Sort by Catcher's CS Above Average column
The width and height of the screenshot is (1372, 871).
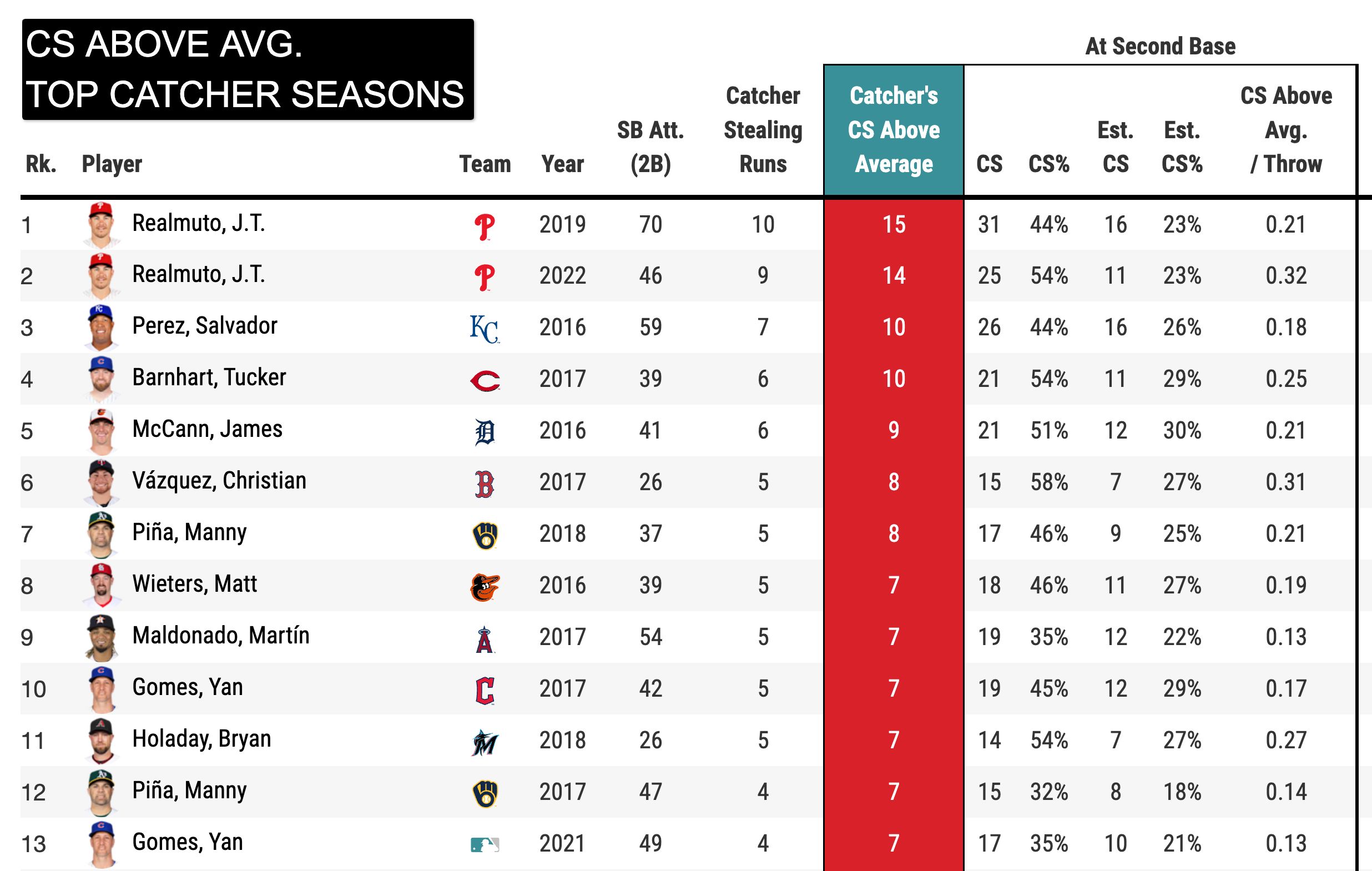pos(894,130)
